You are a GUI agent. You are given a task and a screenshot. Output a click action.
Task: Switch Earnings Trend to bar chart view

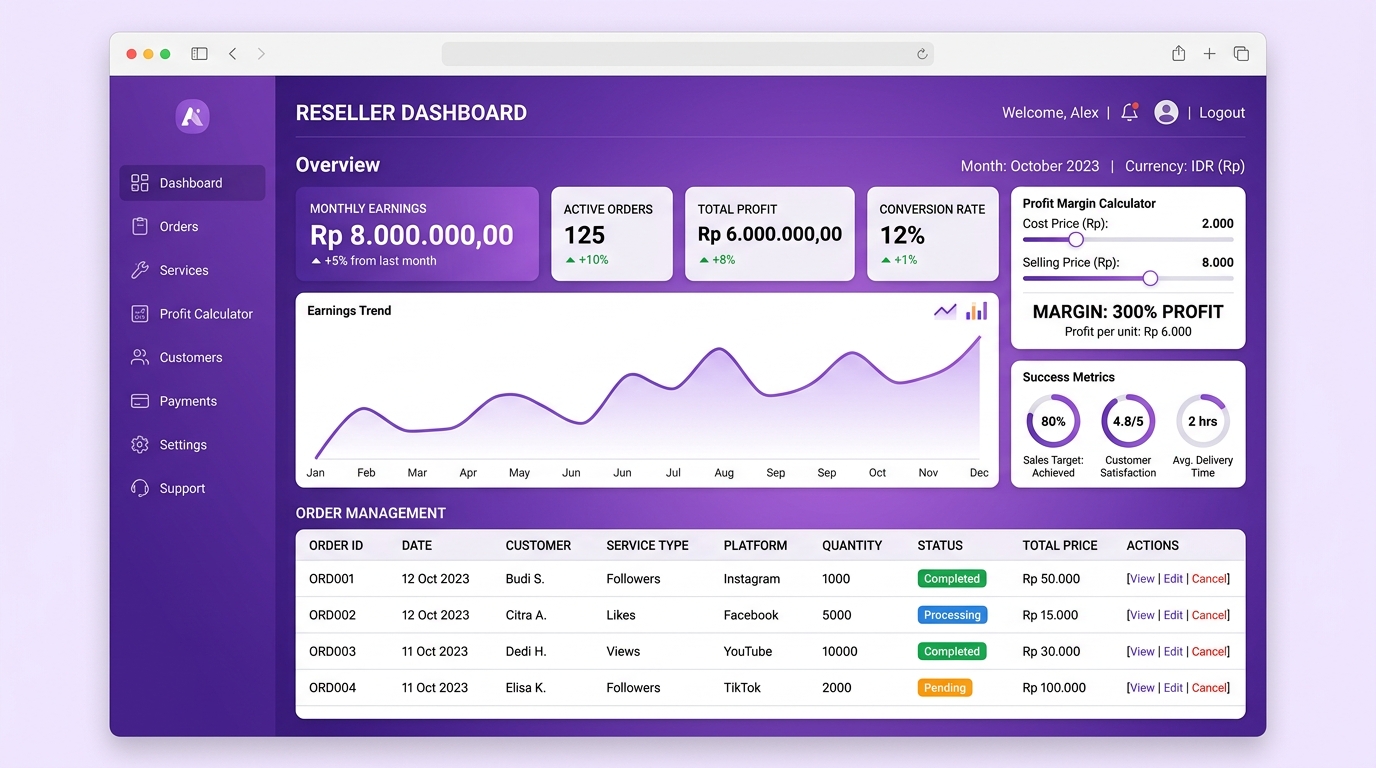click(977, 311)
